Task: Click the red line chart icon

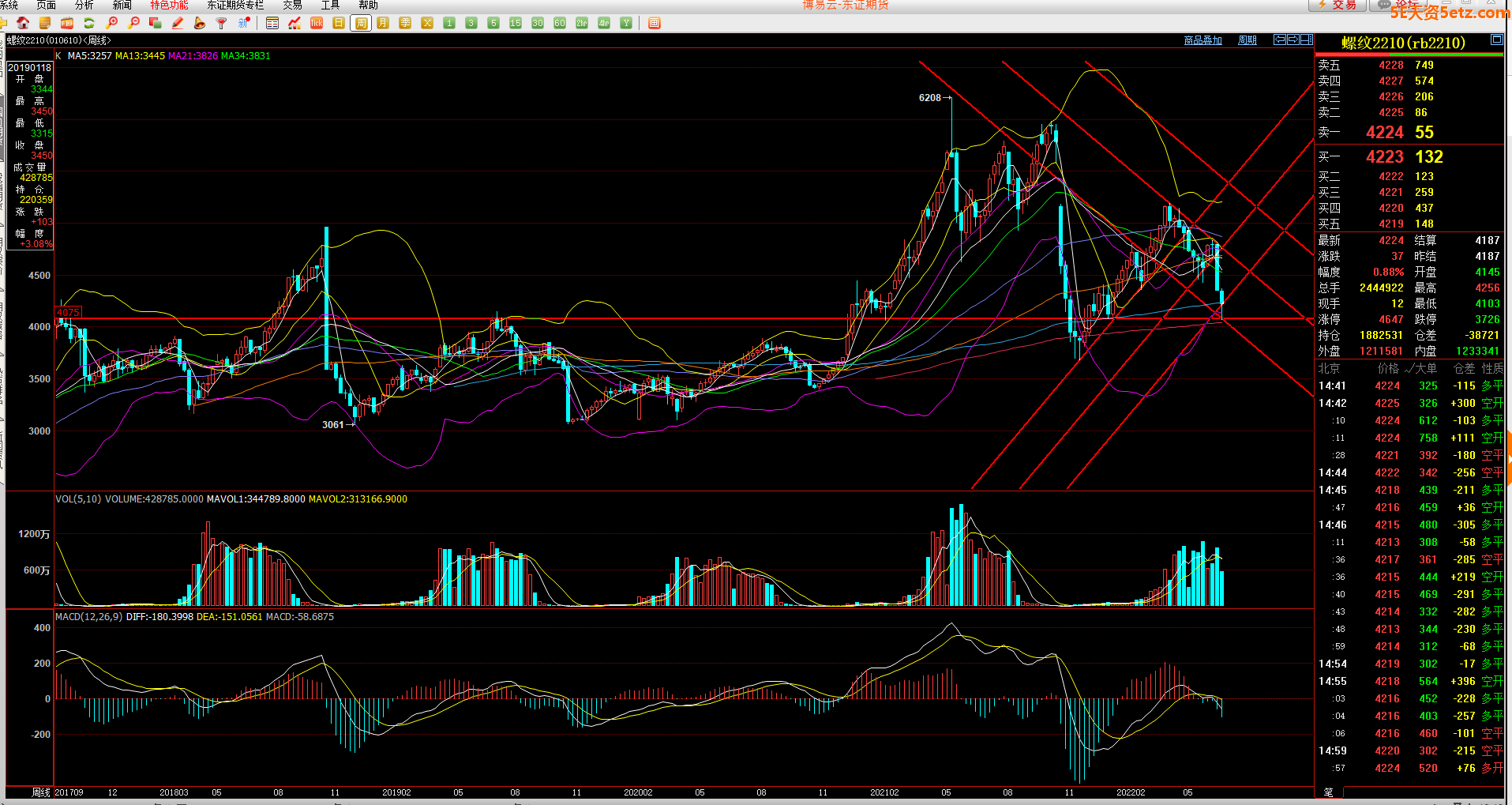Action: 295,23
